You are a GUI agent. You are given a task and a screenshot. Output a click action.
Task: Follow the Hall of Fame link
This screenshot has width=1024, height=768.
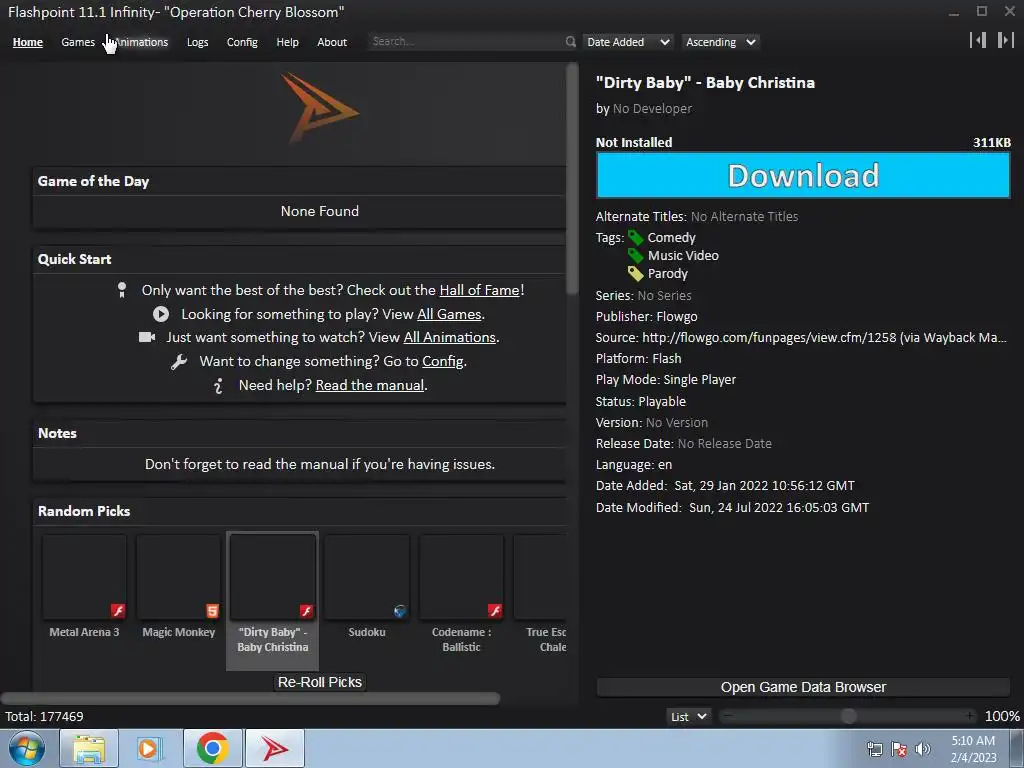(479, 290)
